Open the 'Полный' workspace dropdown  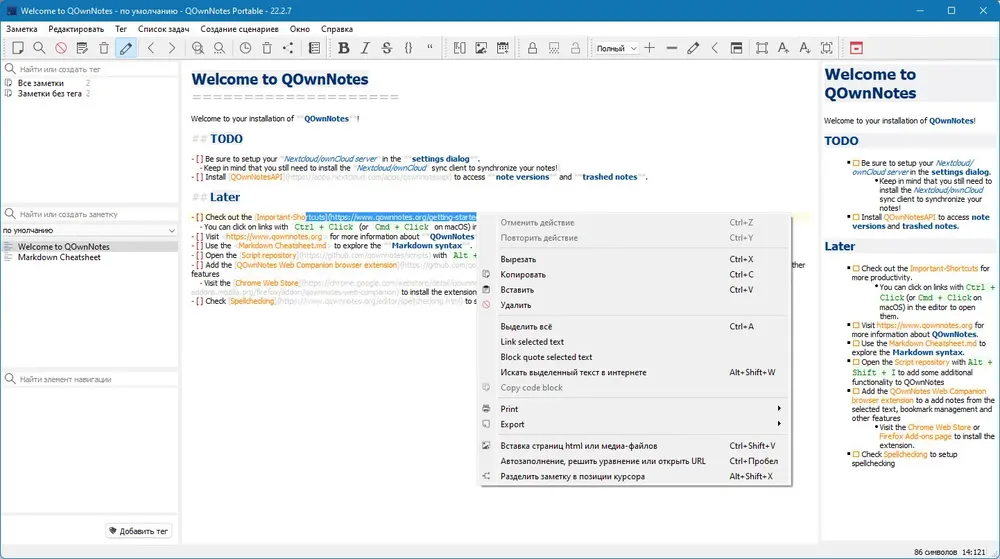coord(616,48)
